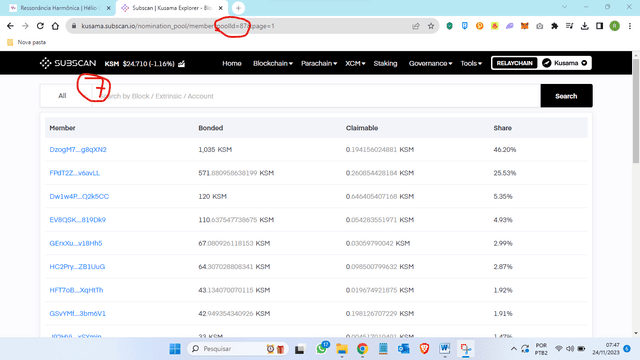The height and width of the screenshot is (360, 640).
Task: Open the Staking menu item
Action: pos(385,63)
